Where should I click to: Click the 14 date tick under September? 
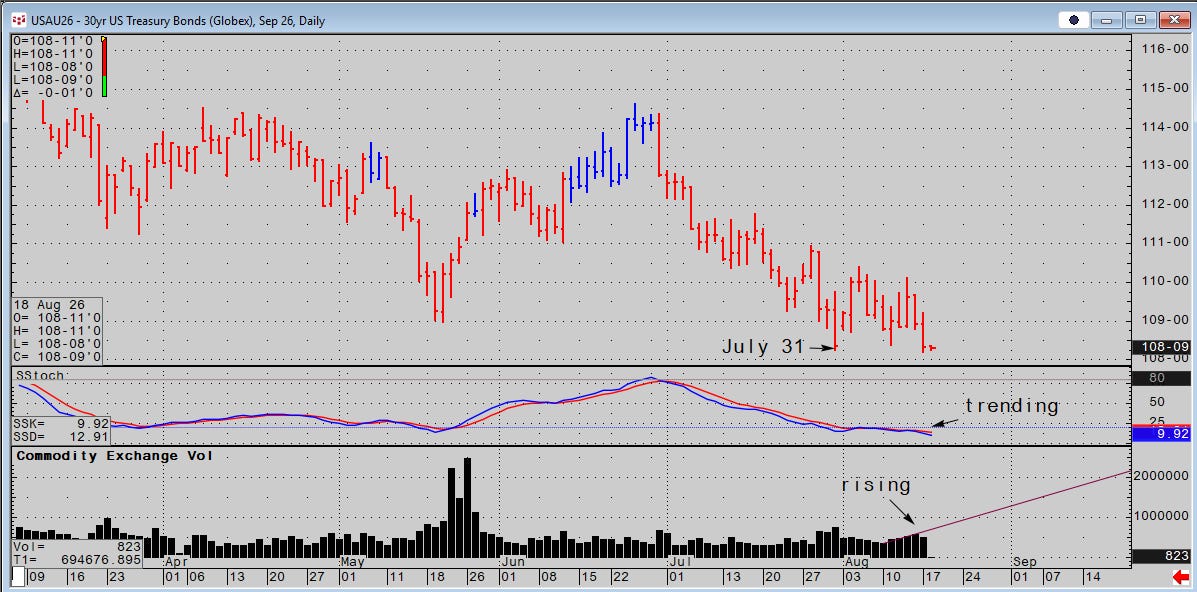pyautogui.click(x=1092, y=576)
